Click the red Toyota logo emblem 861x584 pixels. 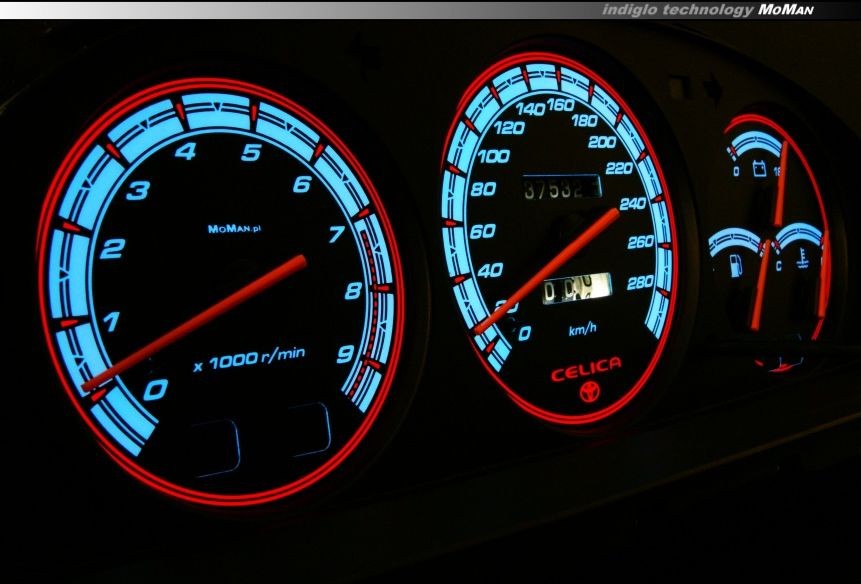[x=590, y=392]
